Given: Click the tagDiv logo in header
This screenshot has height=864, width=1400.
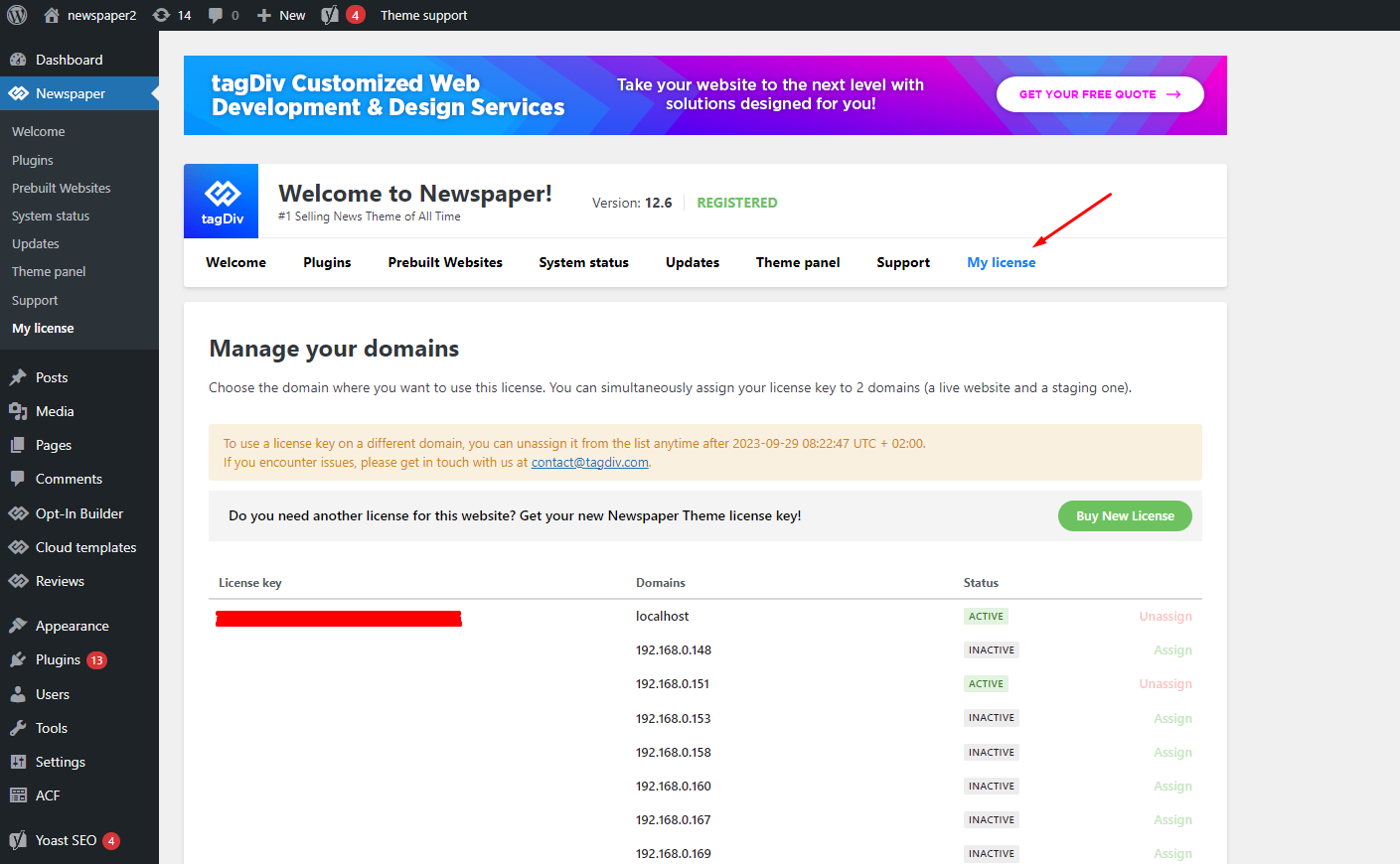Looking at the screenshot, I should [222, 201].
